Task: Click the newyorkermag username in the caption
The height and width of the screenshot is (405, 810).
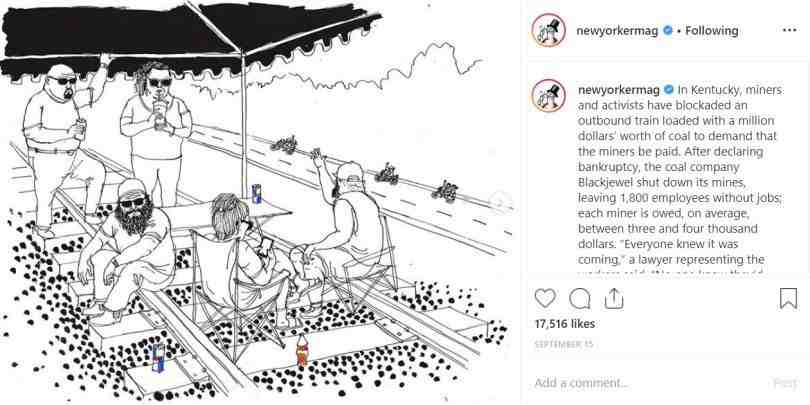Action: (618, 90)
